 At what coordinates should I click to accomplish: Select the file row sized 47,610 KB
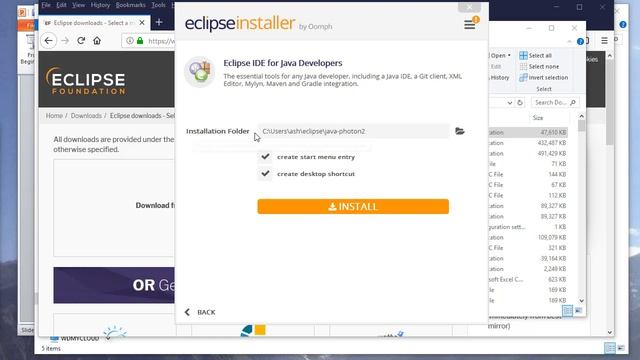(x=527, y=133)
